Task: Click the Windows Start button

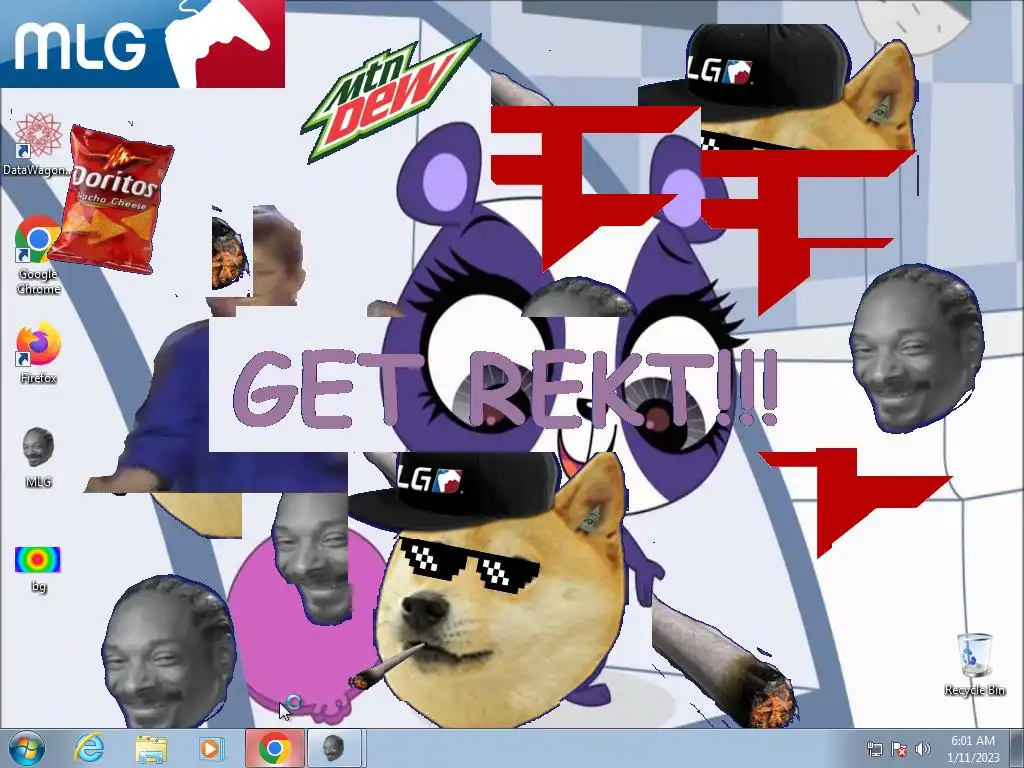Action: pos(27,748)
